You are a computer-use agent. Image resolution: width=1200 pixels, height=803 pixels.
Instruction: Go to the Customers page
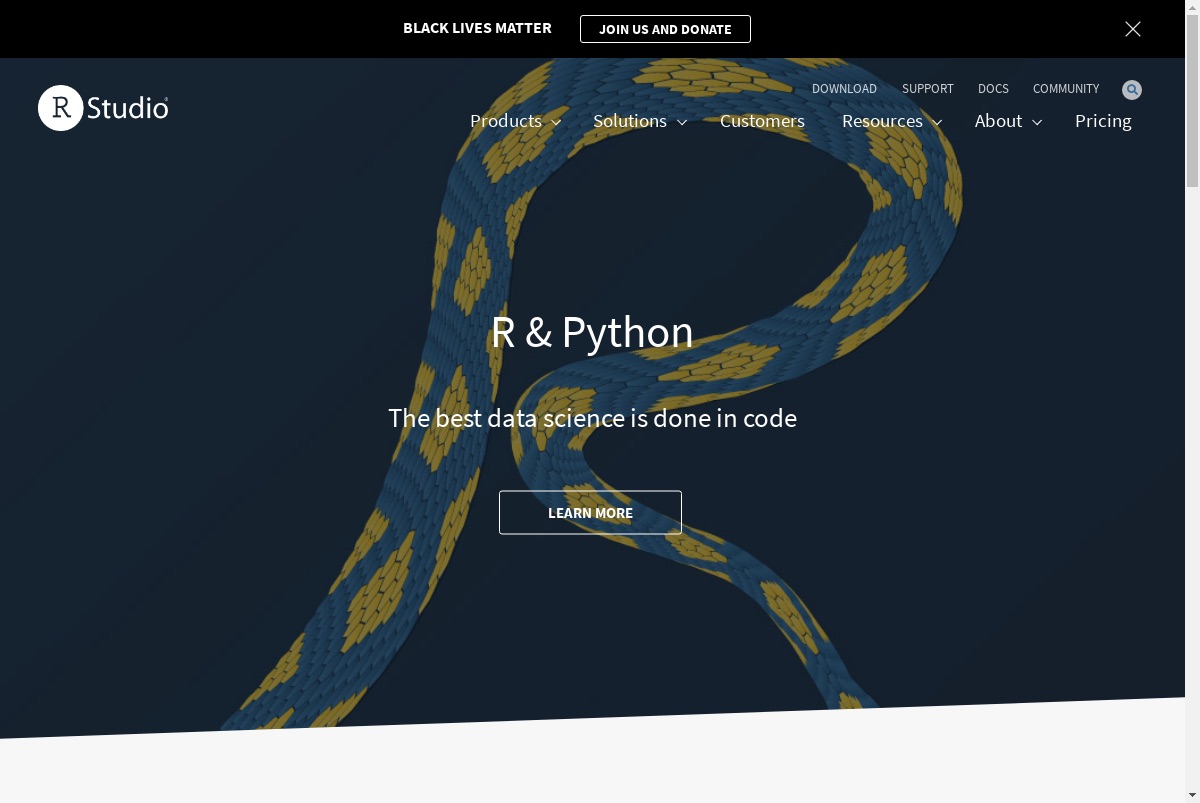[762, 121]
